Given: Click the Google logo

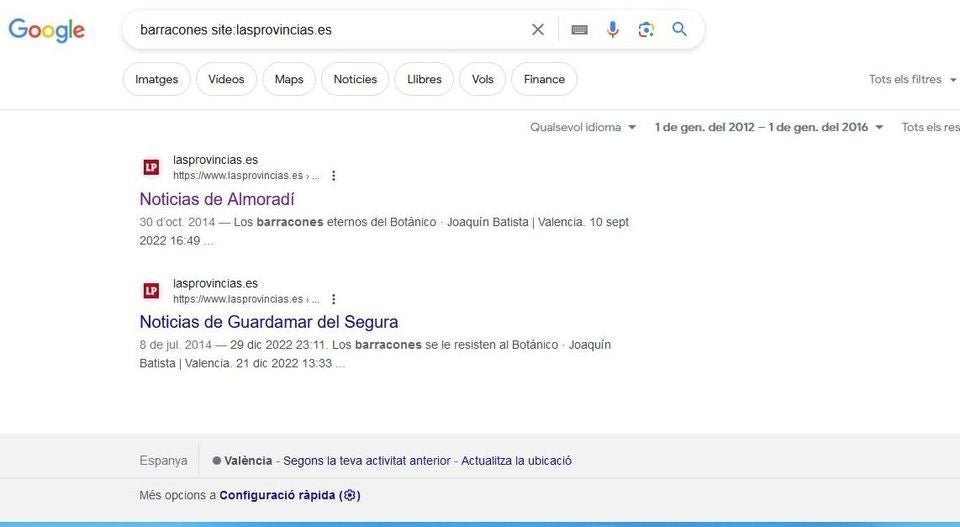Looking at the screenshot, I should [x=46, y=30].
